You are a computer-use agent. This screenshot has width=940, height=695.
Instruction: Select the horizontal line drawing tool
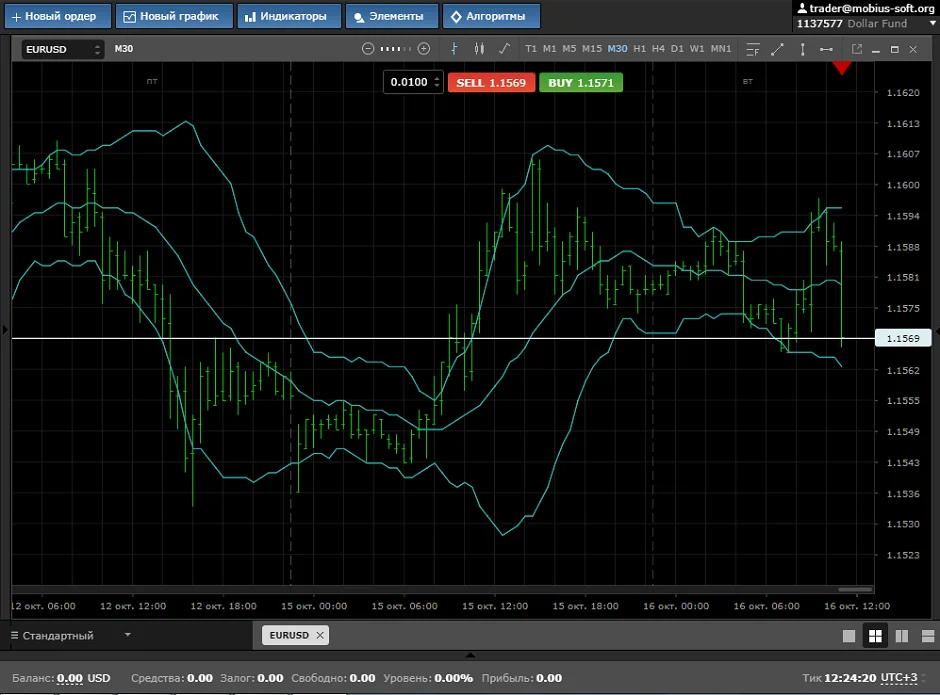826,50
